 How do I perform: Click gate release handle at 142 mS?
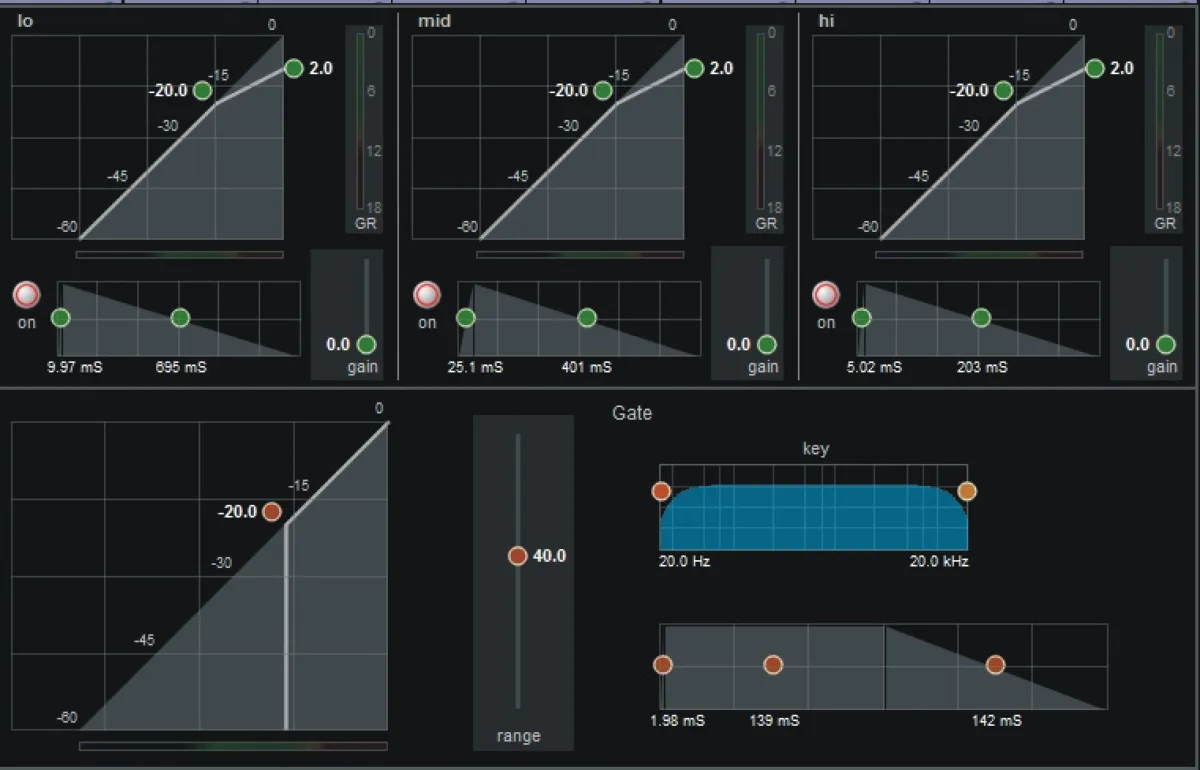pos(995,665)
